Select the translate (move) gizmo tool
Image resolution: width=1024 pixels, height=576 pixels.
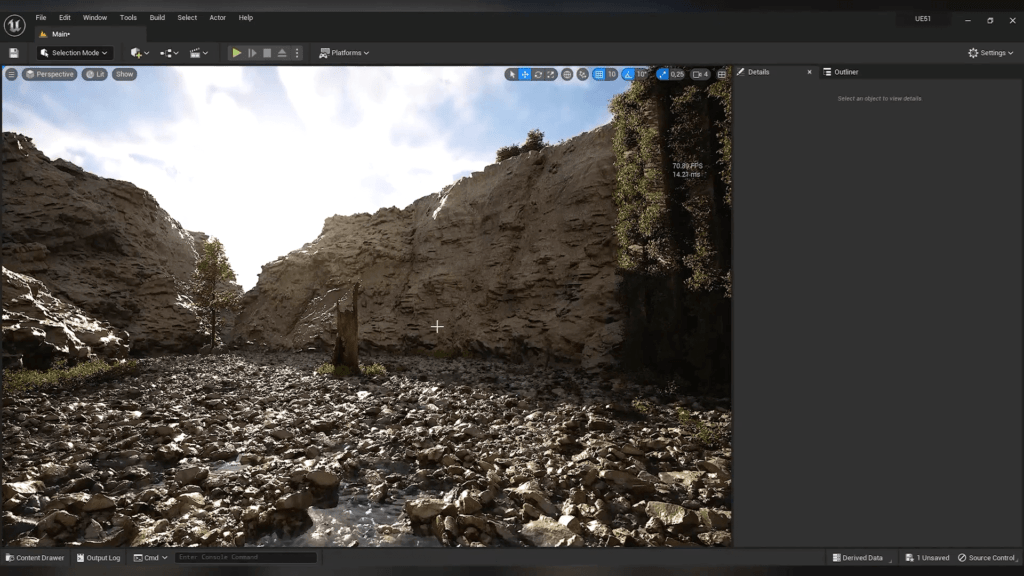coord(525,74)
